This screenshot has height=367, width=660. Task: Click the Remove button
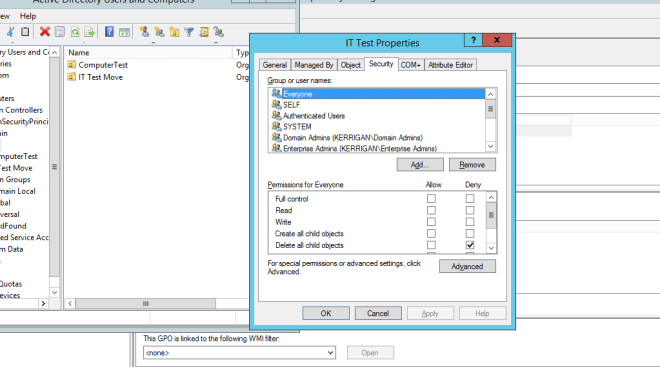click(x=472, y=165)
